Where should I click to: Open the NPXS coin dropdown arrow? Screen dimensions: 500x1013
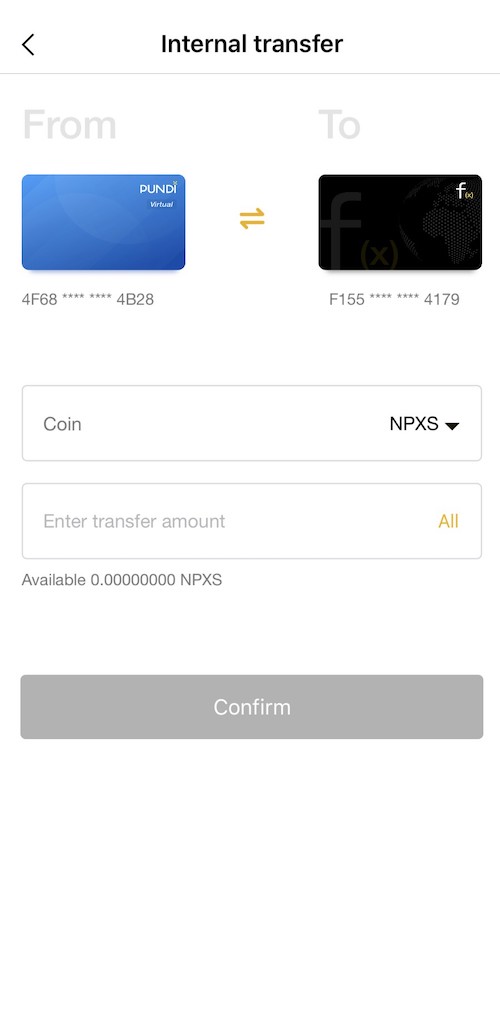point(452,426)
